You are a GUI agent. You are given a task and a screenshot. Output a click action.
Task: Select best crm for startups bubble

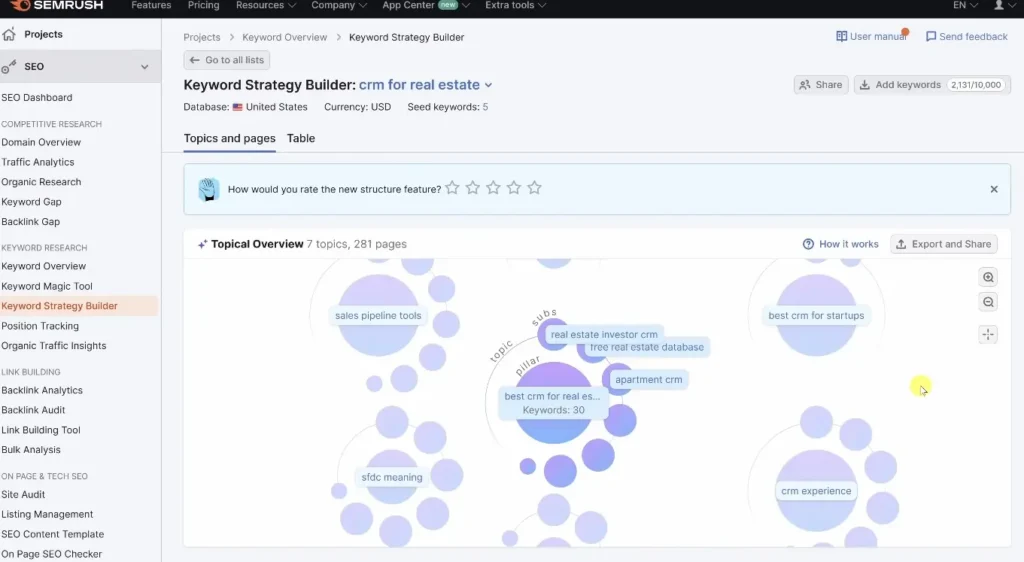pyautogui.click(x=816, y=315)
